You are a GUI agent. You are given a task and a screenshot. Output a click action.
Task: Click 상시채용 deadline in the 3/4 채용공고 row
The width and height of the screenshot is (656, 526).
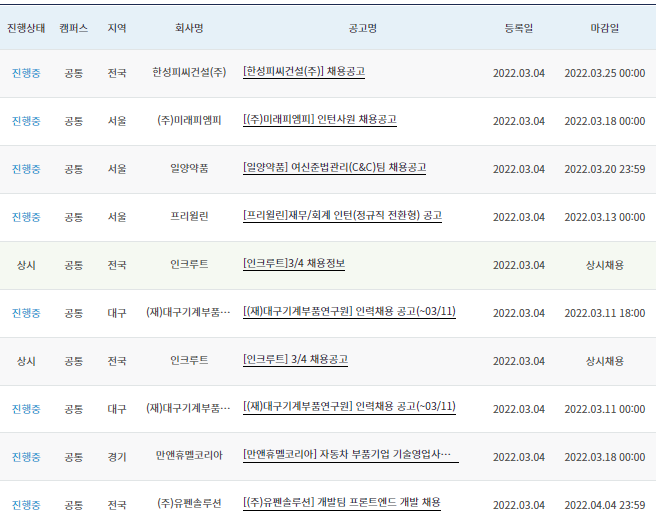point(605,361)
